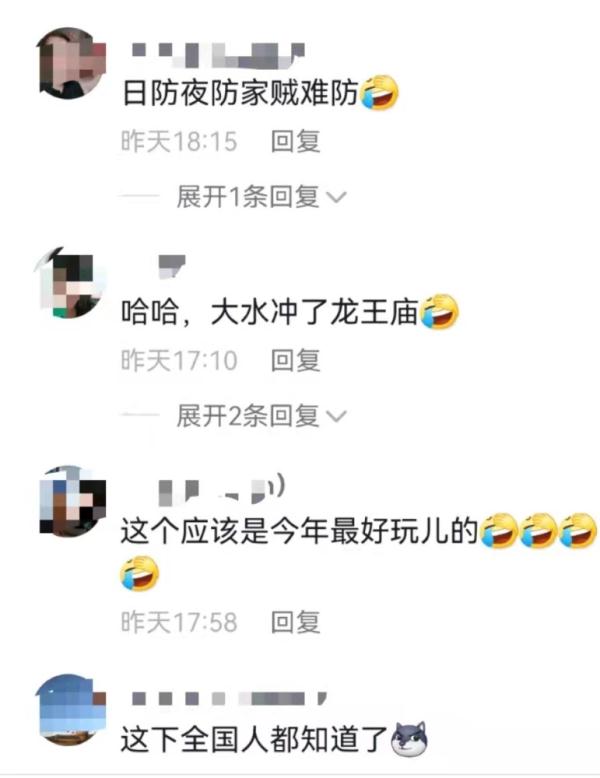Tap first laughing emoji after 最好玩儿的
The image size is (600, 778).
tap(499, 530)
